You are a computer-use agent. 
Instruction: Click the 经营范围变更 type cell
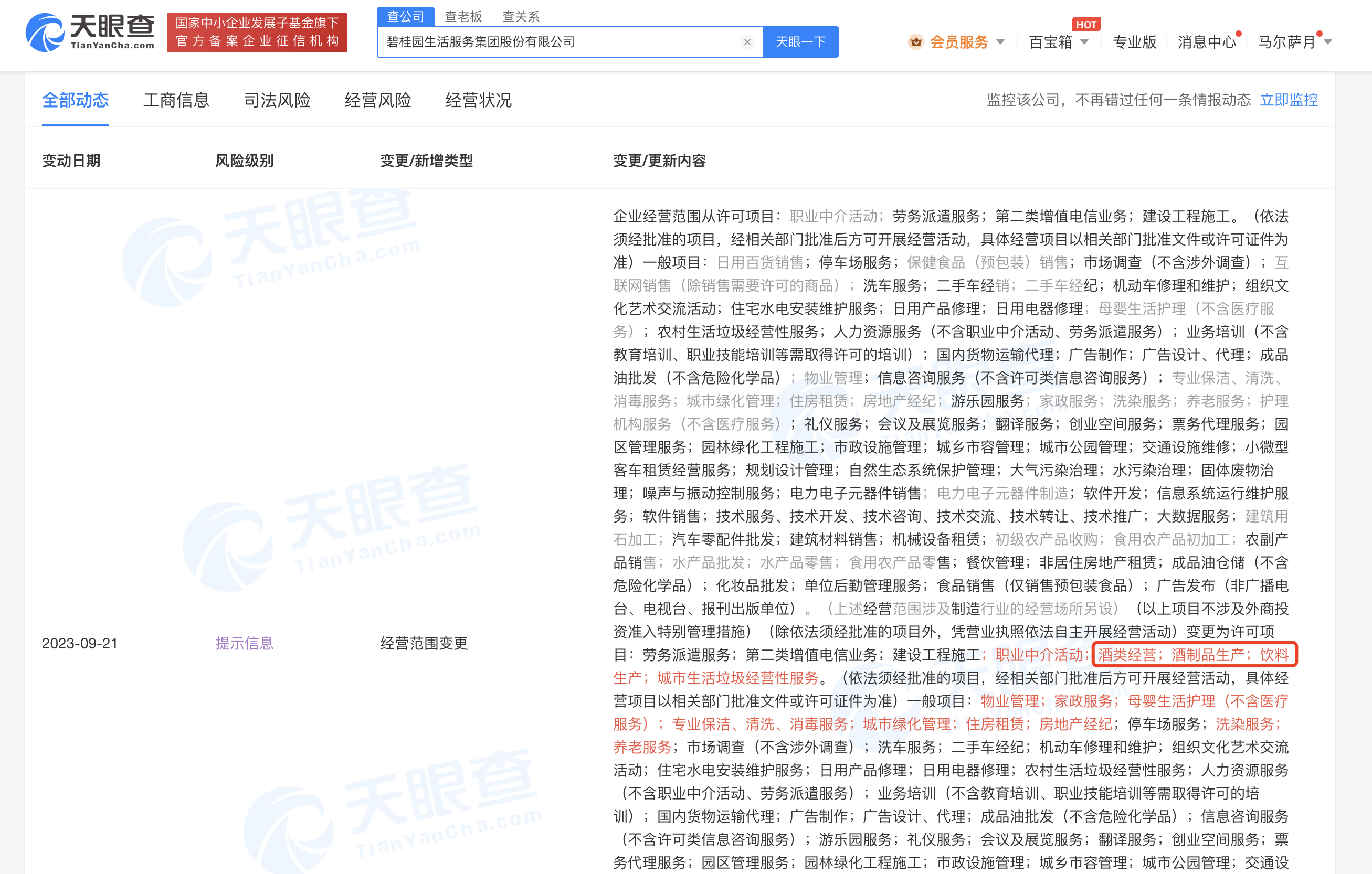click(x=424, y=643)
